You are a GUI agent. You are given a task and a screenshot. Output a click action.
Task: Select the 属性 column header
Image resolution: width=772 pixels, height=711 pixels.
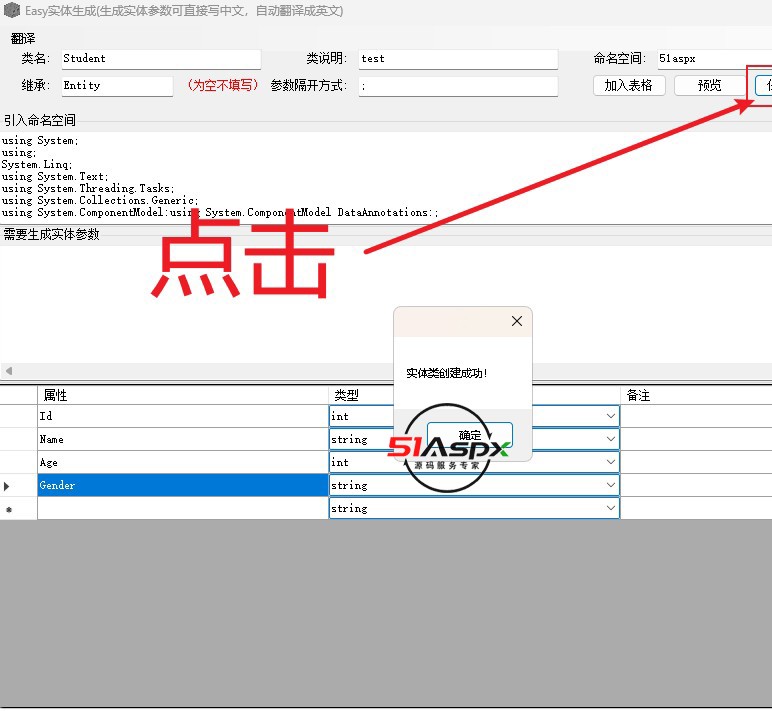pos(183,395)
